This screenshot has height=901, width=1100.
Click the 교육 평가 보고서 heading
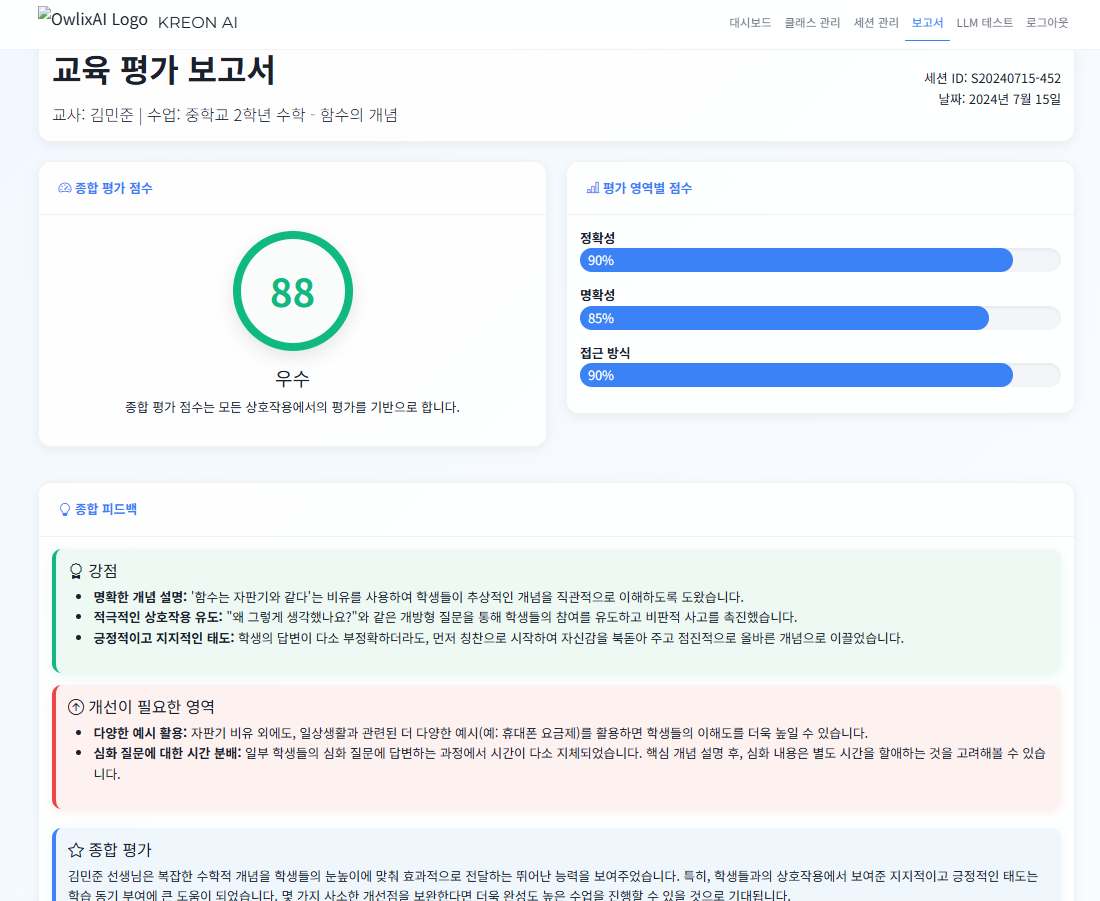(163, 70)
